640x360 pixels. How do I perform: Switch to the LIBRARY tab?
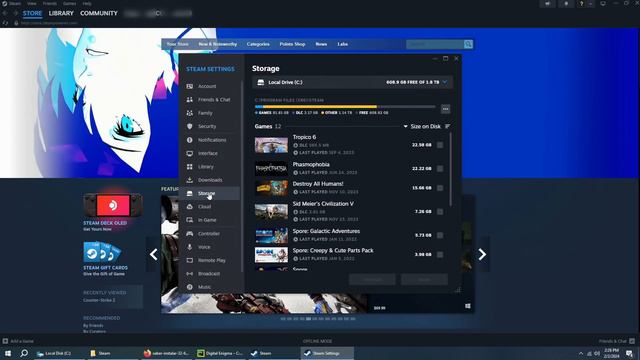pyautogui.click(x=61, y=13)
